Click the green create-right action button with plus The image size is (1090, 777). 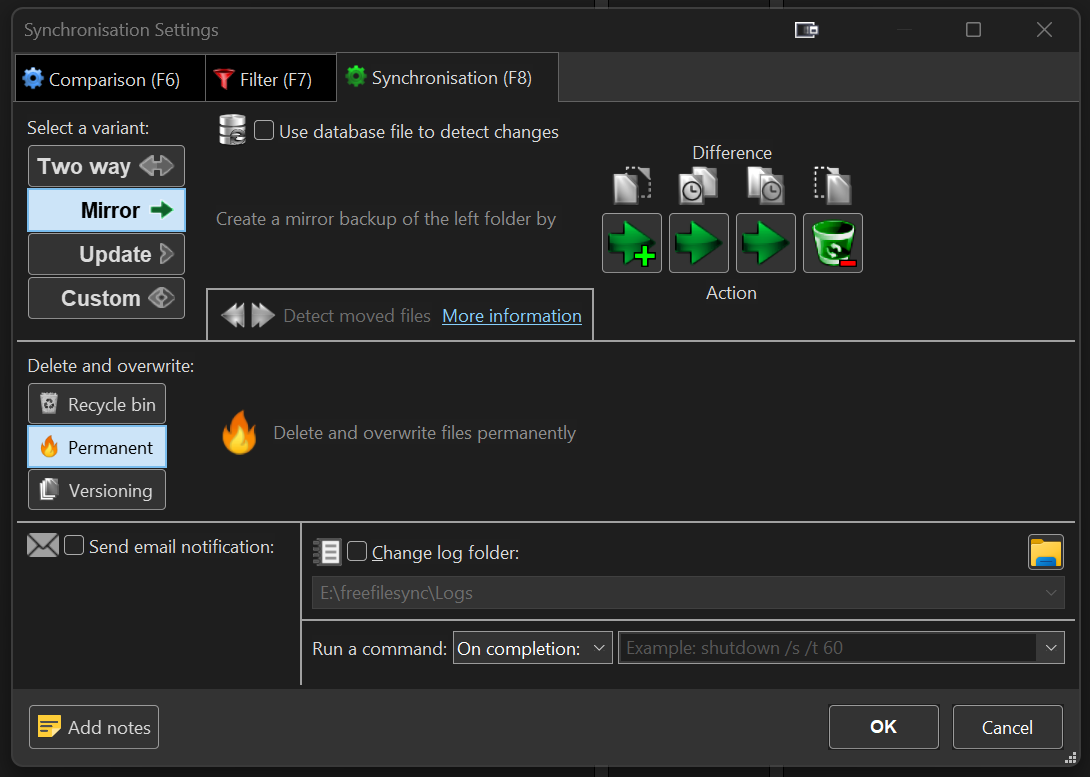pyautogui.click(x=632, y=243)
